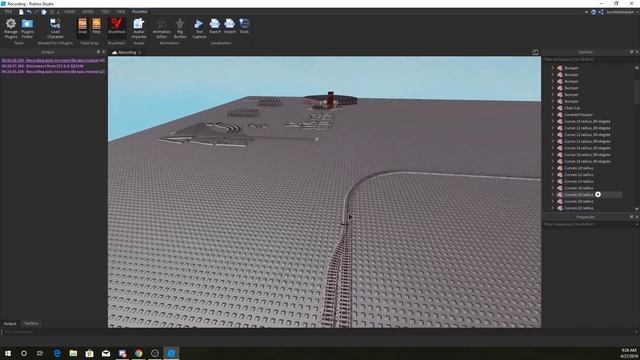This screenshot has height=360, width=640.
Task: Switch to the HOME ribbon tab
Action: coord(70,12)
